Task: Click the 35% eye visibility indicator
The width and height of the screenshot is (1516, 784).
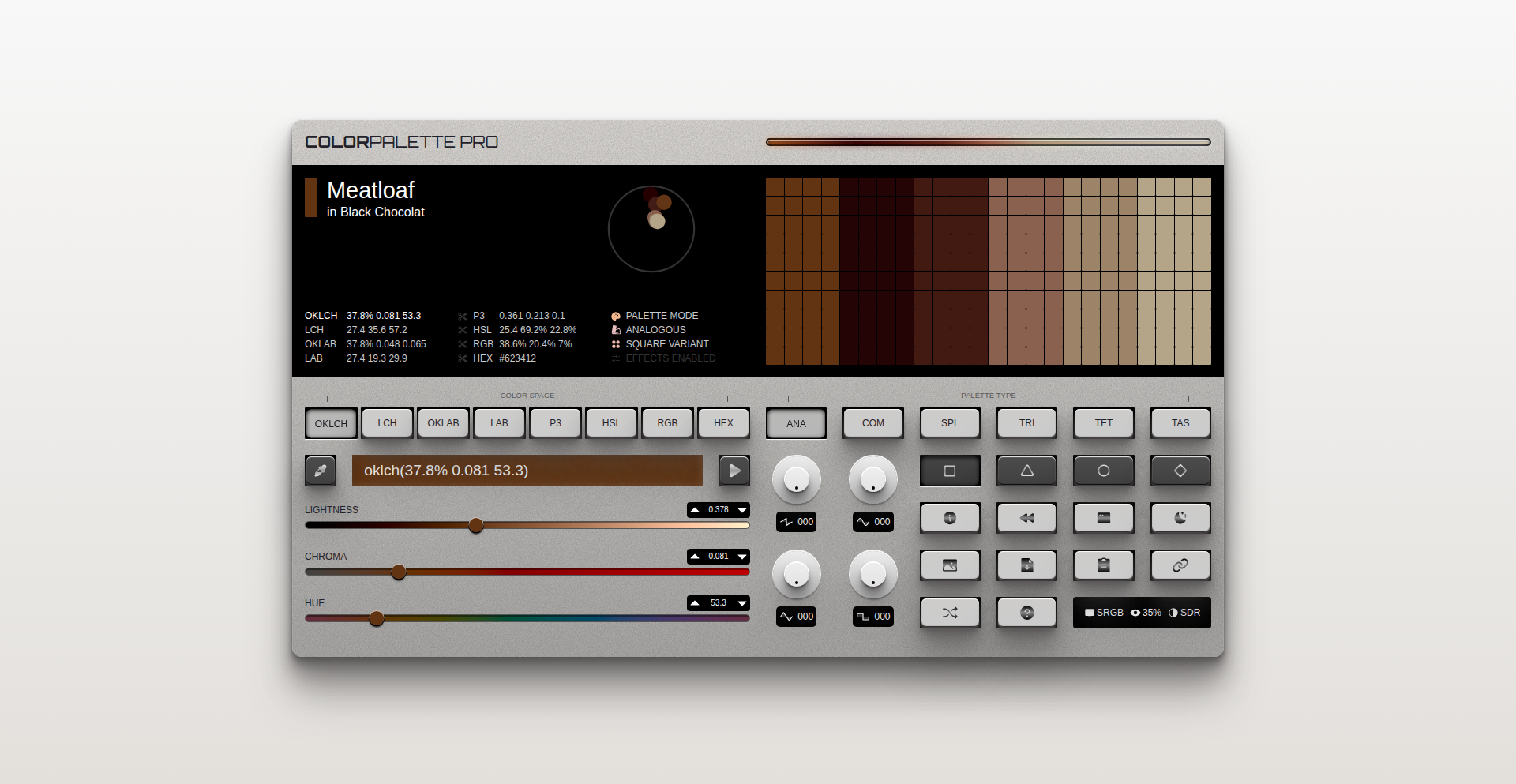Action: click(1146, 613)
